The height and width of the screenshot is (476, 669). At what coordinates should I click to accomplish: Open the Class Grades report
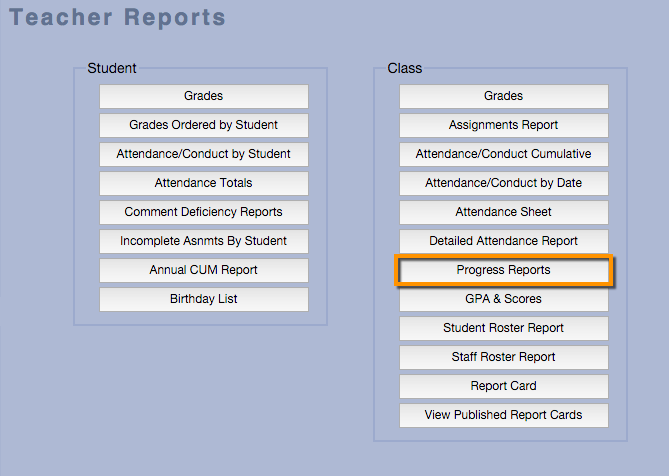tap(503, 96)
